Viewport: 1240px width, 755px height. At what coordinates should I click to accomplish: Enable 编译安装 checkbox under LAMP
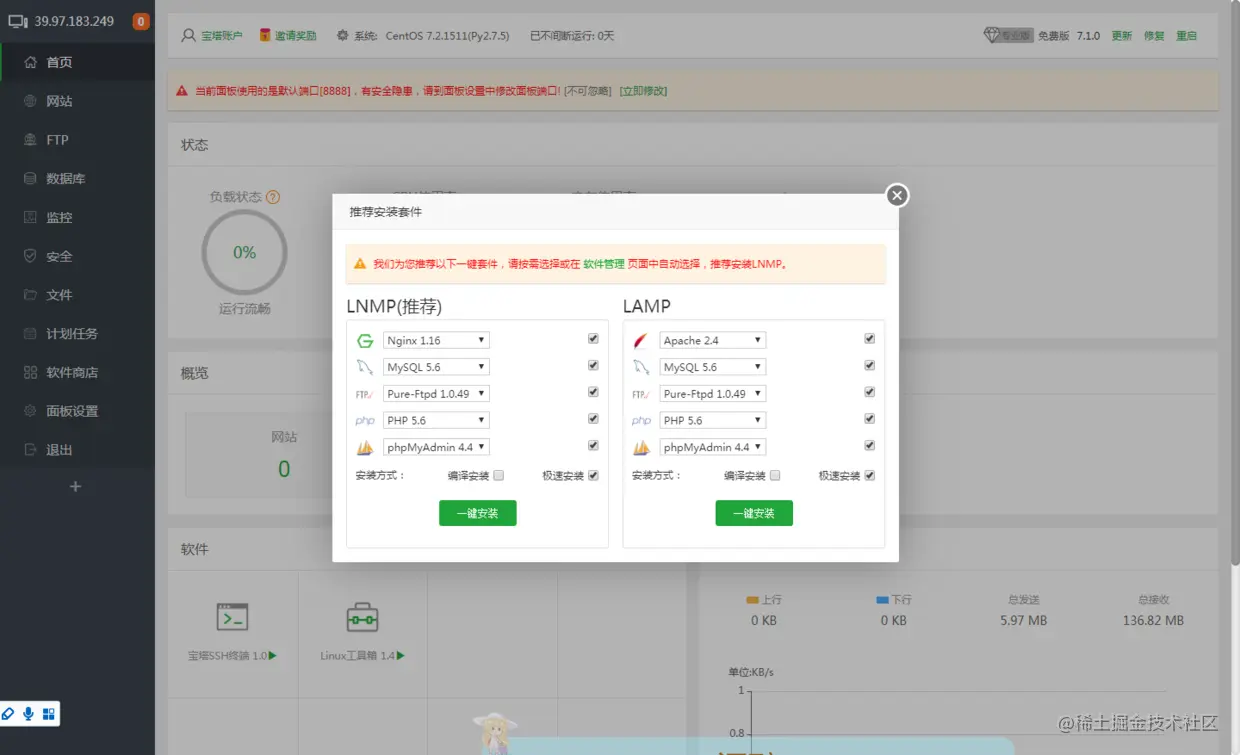click(x=775, y=476)
